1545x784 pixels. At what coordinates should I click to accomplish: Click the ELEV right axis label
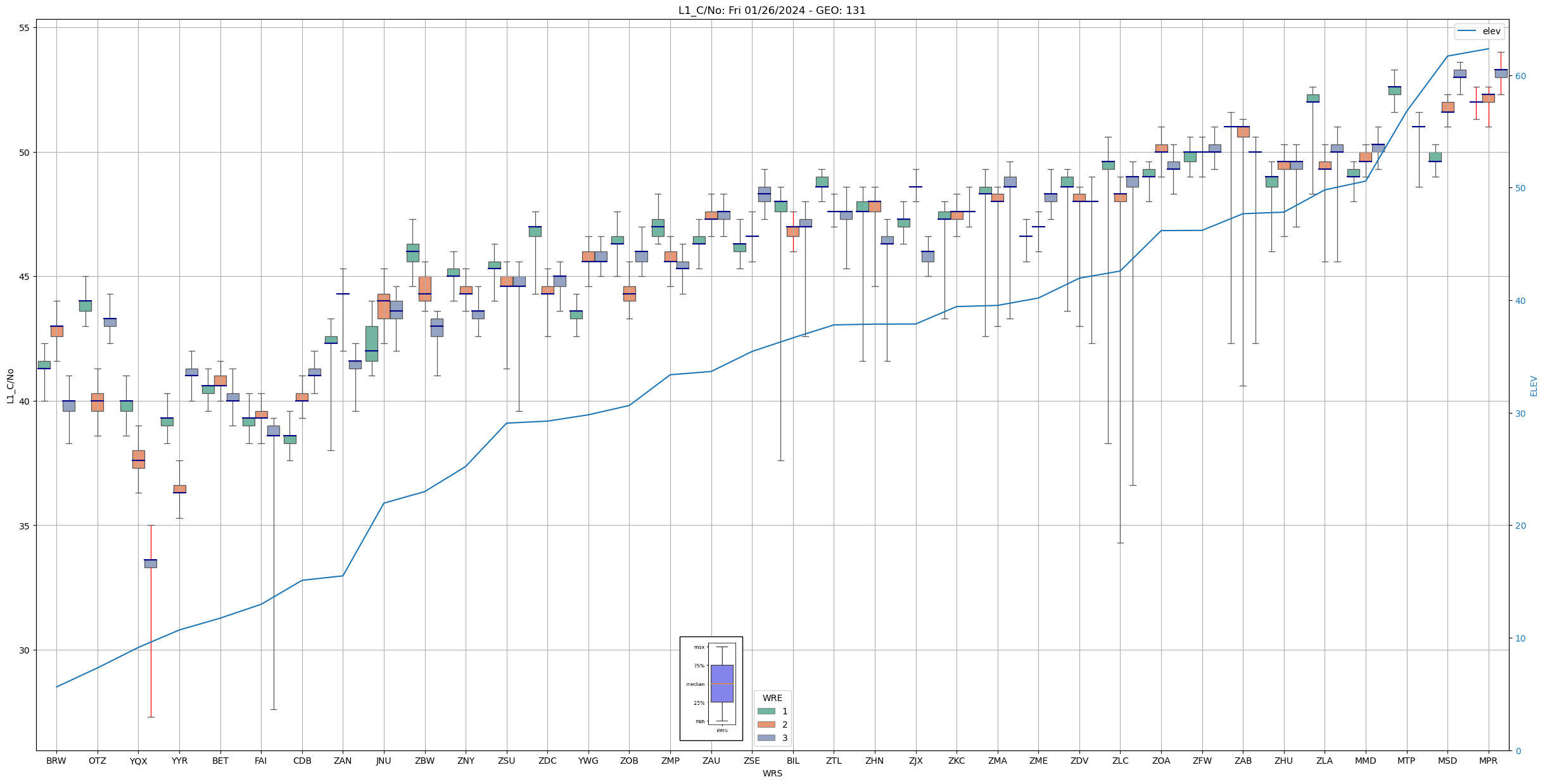[1534, 386]
